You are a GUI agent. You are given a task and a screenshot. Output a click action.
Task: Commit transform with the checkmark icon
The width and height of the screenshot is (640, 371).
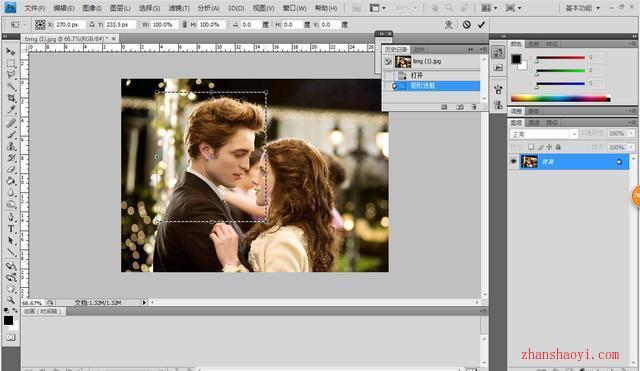click(481, 24)
